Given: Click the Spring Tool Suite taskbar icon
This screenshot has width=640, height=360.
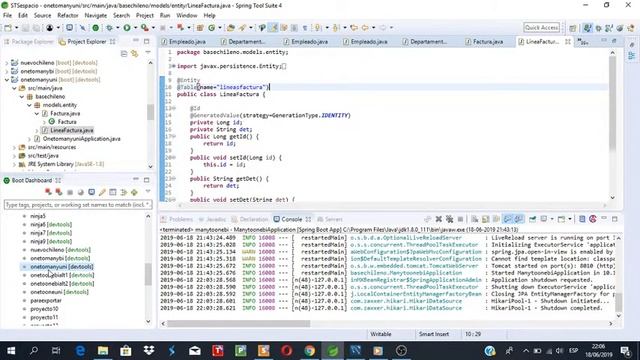Looking at the screenshot, I should [333, 351].
